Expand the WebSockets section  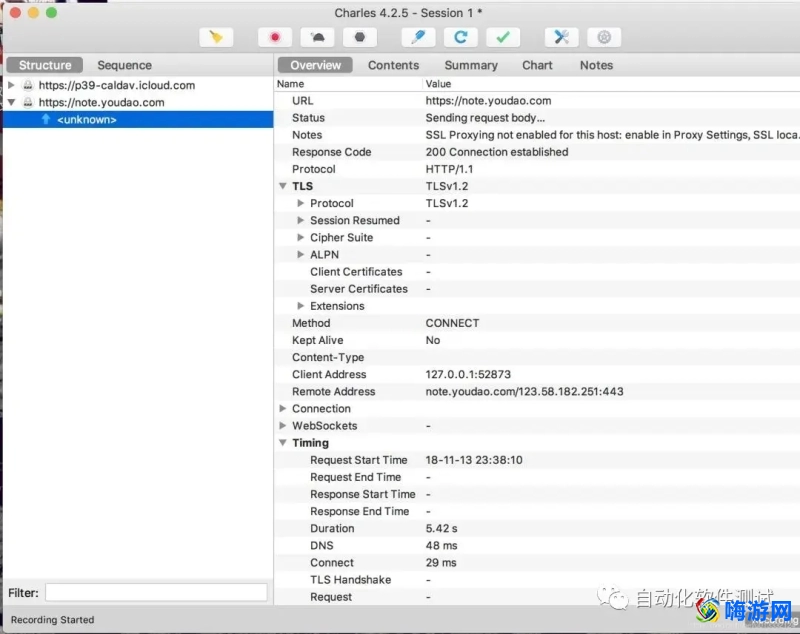coord(283,426)
